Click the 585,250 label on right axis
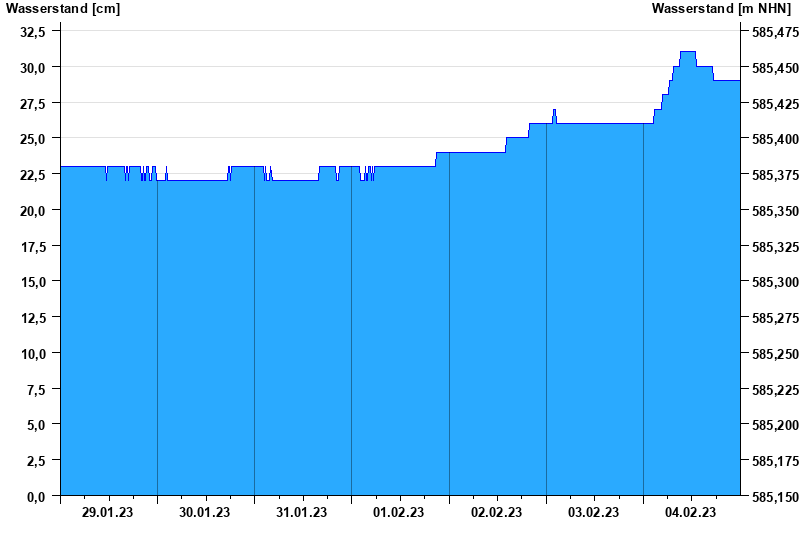The image size is (800, 550). pyautogui.click(x=776, y=354)
